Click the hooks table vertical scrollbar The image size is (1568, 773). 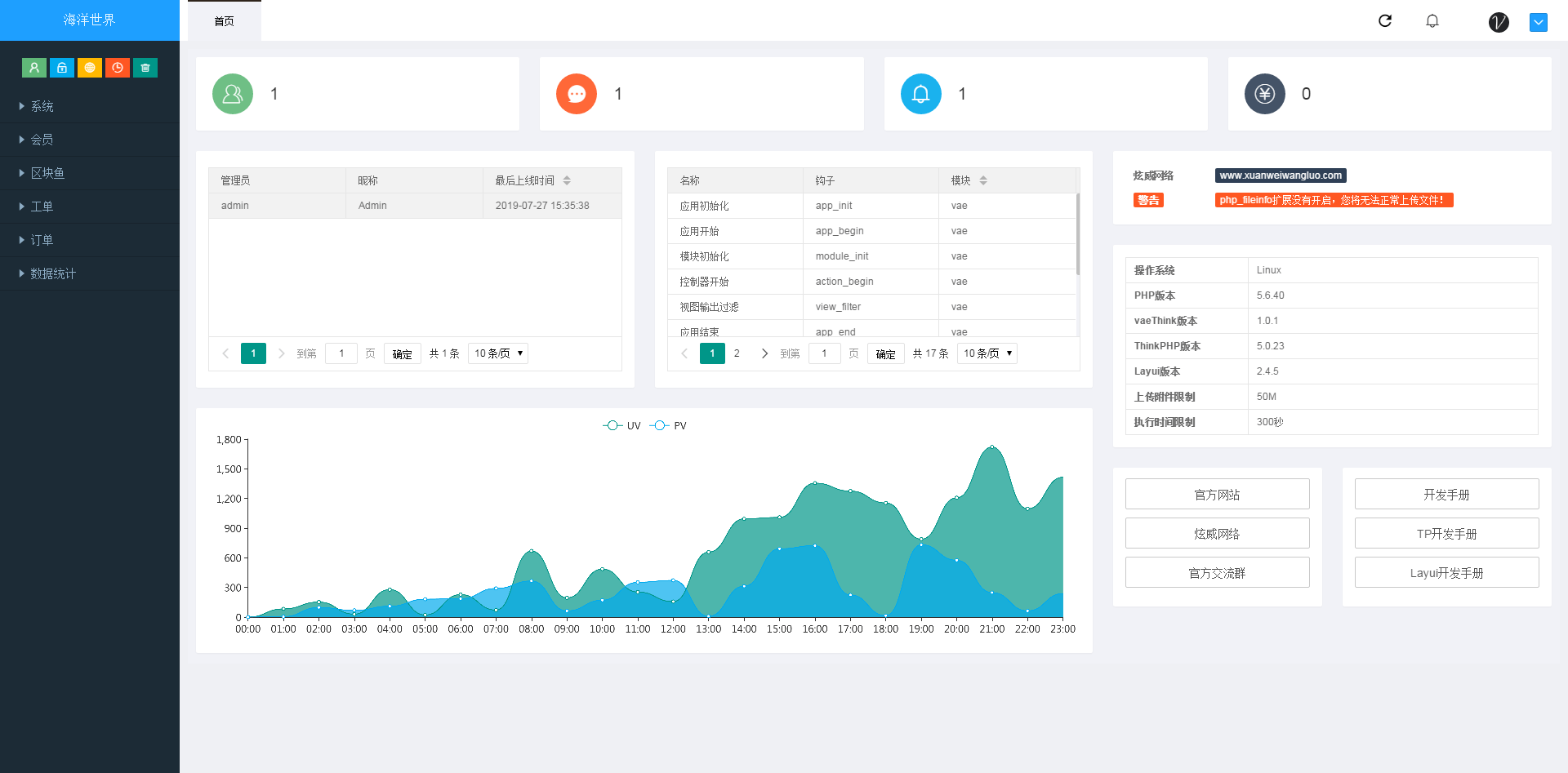(1078, 237)
